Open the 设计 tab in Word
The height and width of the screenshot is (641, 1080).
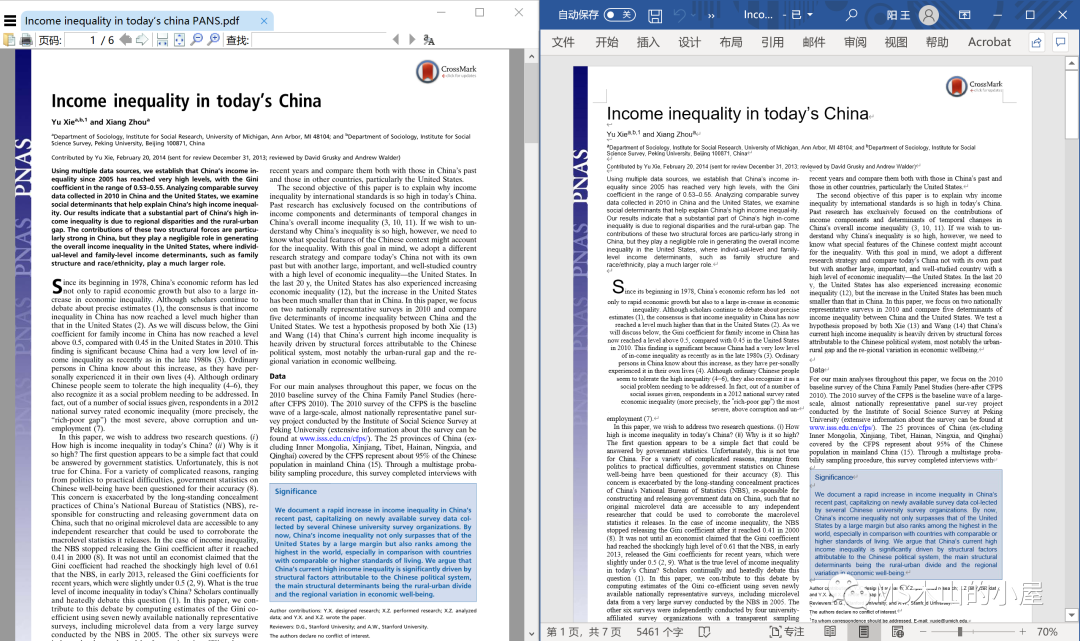689,42
